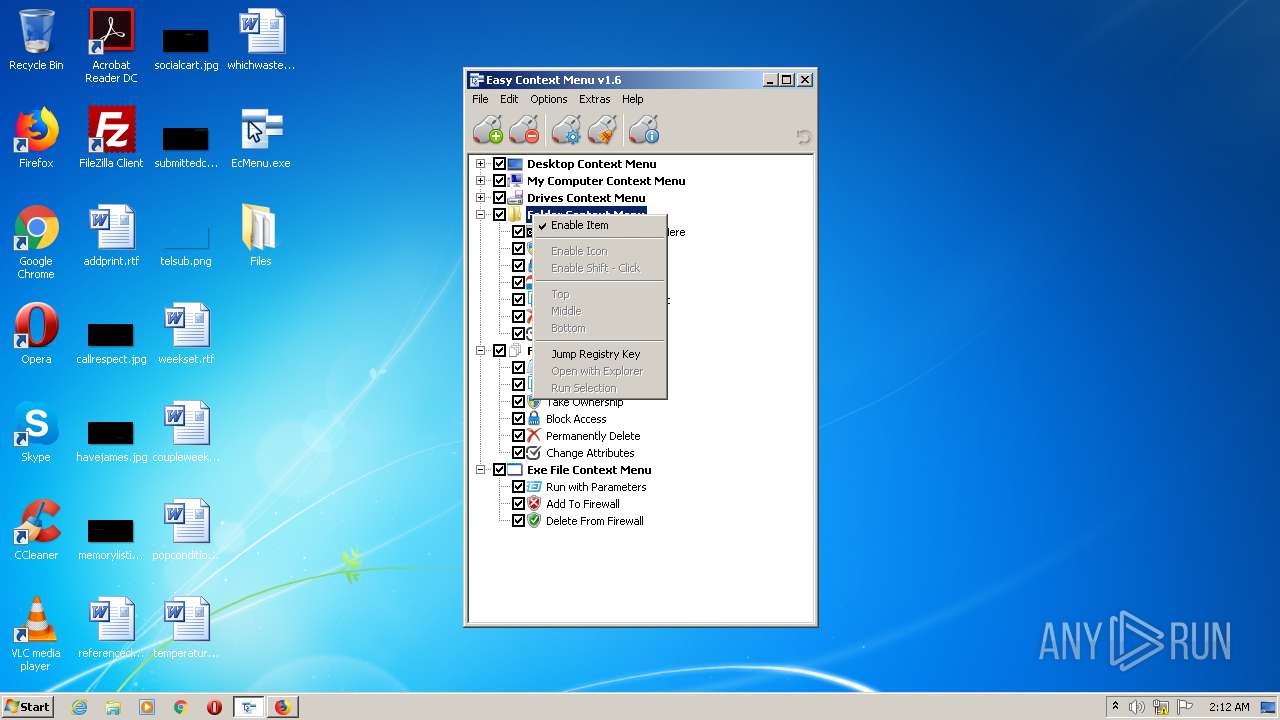The width and height of the screenshot is (1280, 720).
Task: Collapse the Folder Context Menu node
Action: tap(481, 215)
